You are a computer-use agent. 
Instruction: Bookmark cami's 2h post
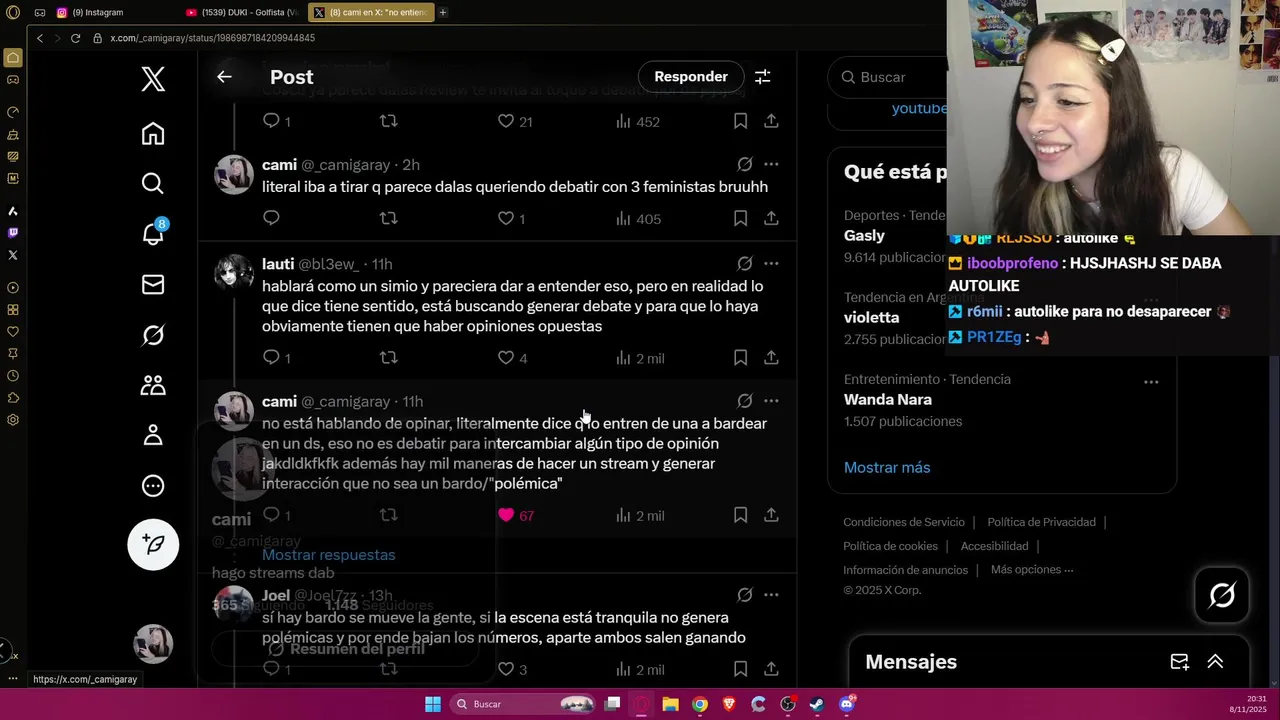740,218
